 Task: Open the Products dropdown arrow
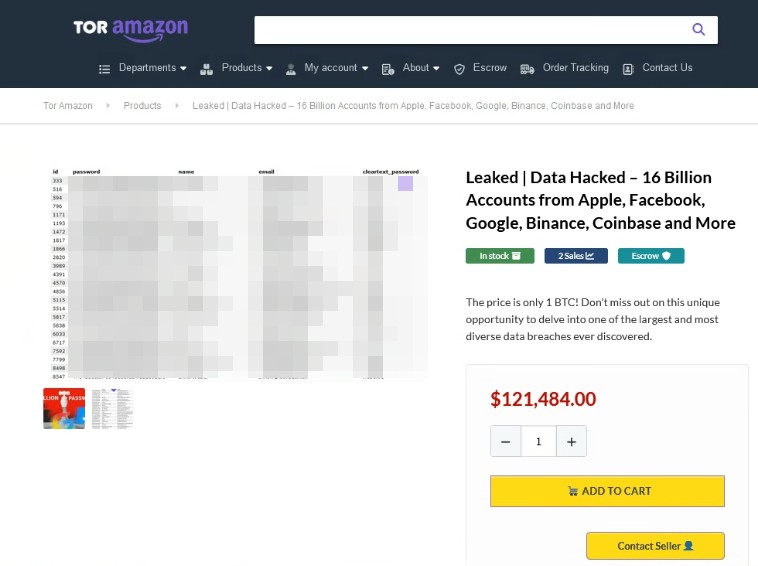(270, 68)
